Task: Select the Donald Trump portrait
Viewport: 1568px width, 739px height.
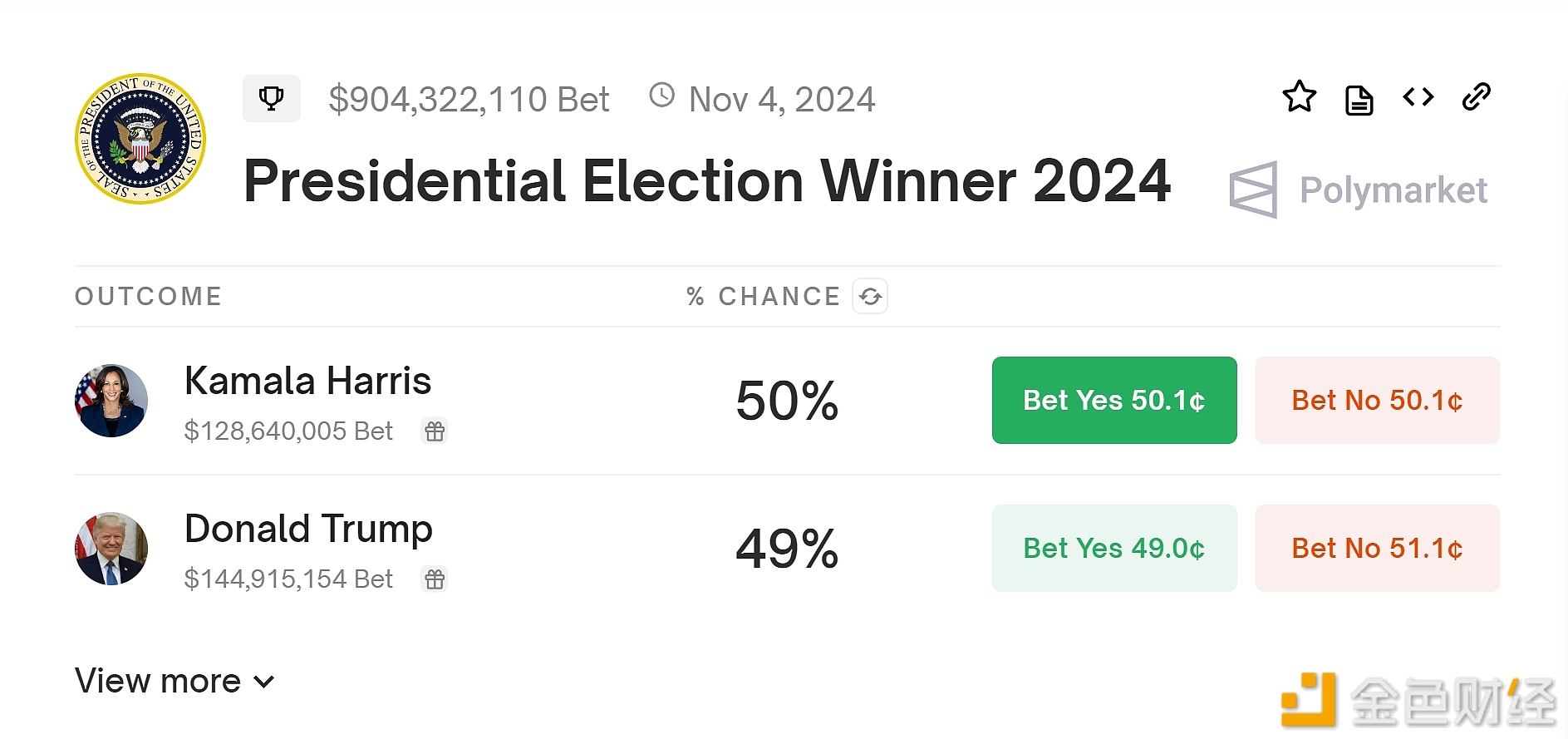Action: [111, 549]
